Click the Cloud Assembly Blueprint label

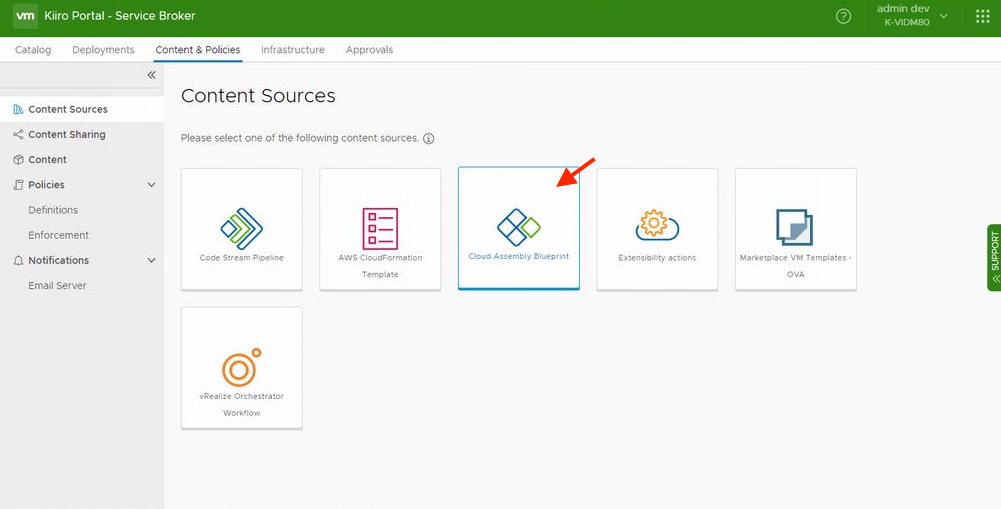518,257
